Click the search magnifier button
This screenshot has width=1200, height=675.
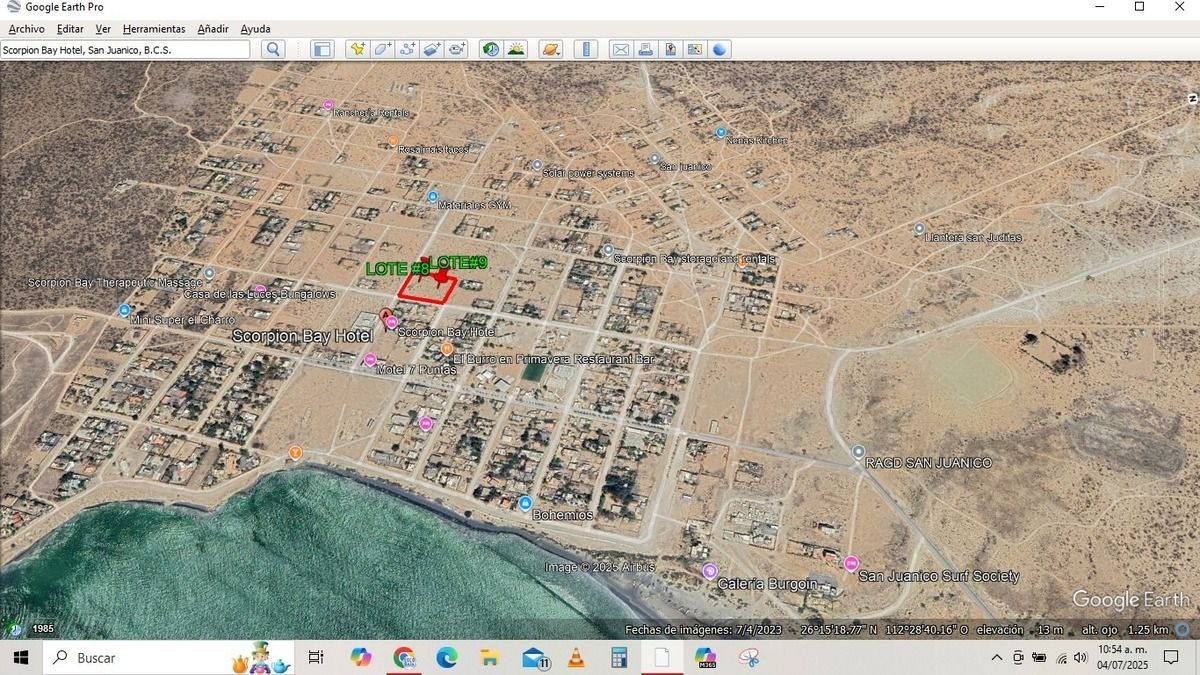tap(273, 49)
